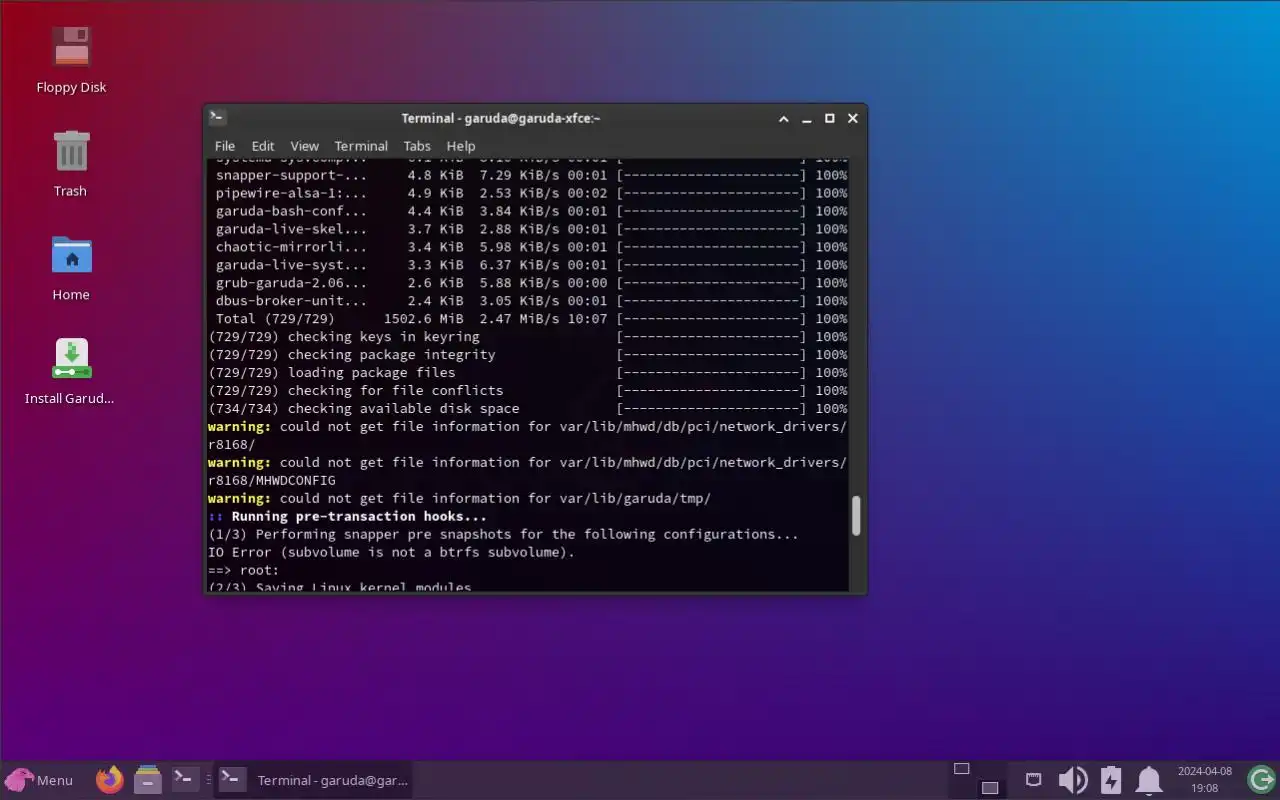Click the '==> root:' output line

[243, 571]
